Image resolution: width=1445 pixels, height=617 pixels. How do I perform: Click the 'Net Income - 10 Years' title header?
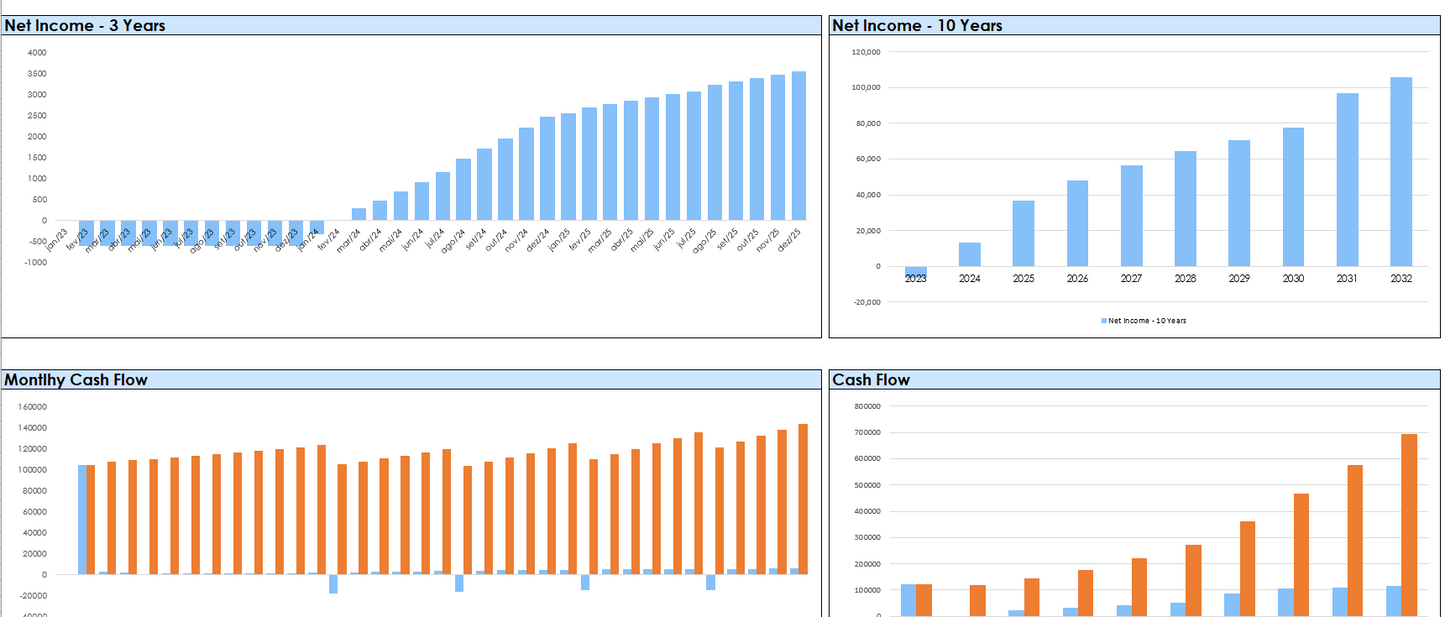tap(917, 26)
